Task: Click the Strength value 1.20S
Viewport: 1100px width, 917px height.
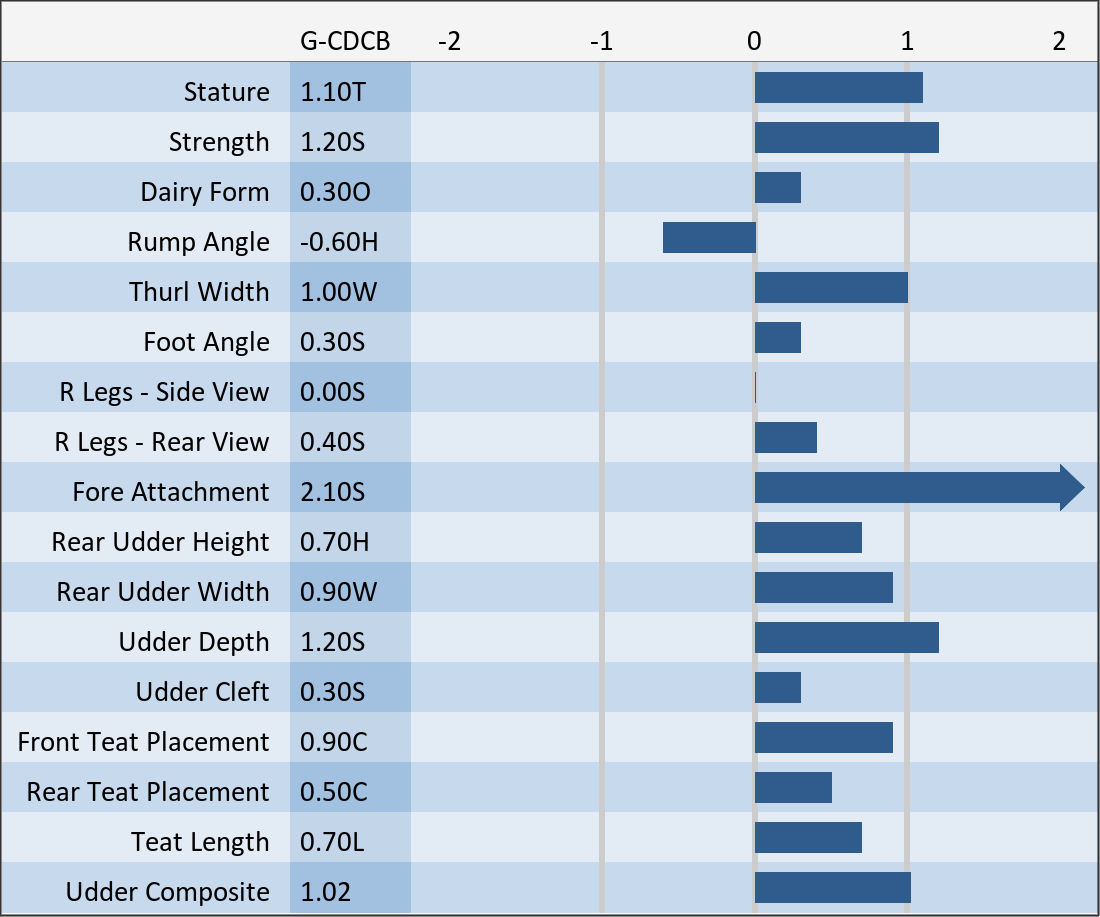Action: (x=333, y=142)
